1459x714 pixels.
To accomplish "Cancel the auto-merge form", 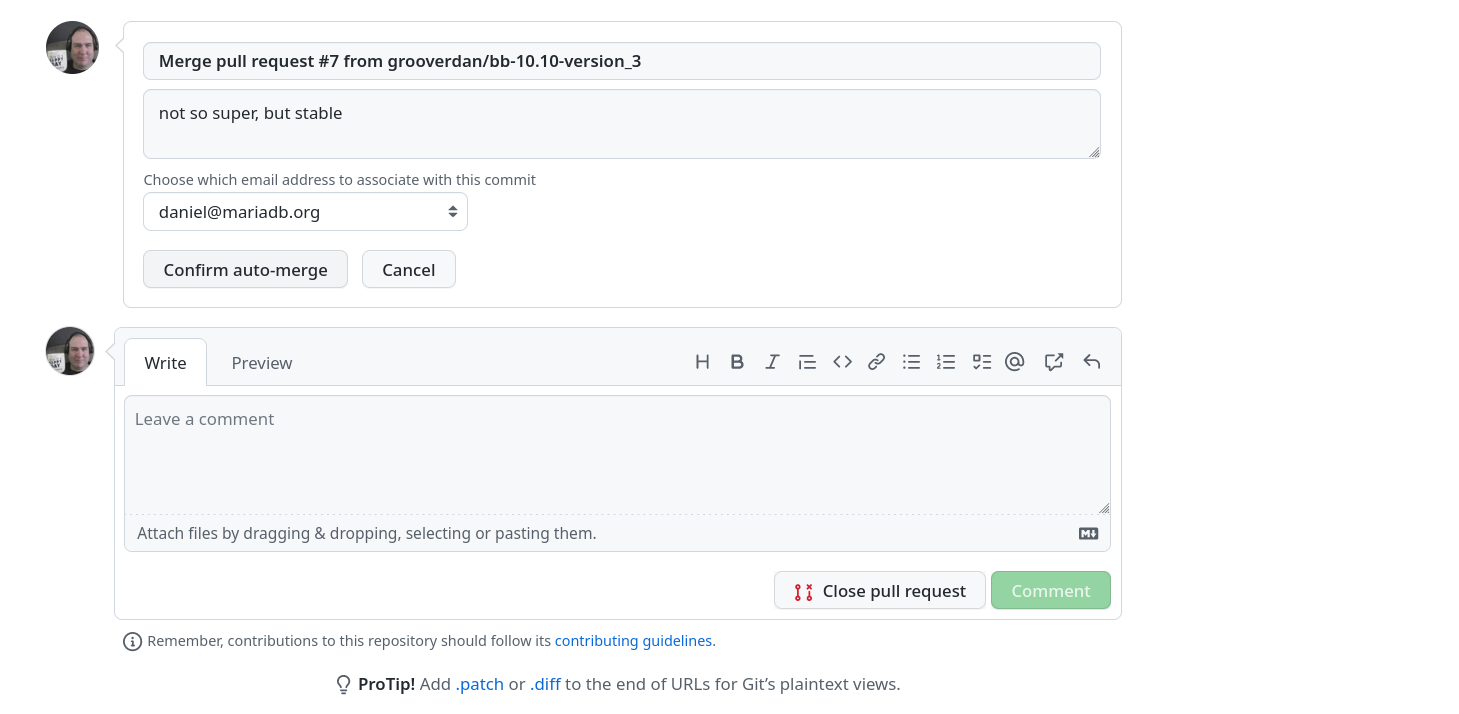I will point(408,270).
